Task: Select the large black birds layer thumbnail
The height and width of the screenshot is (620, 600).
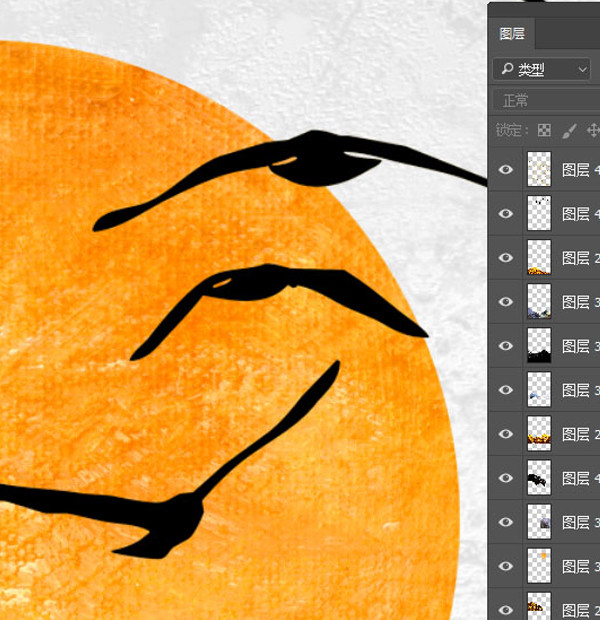Action: pos(539,478)
